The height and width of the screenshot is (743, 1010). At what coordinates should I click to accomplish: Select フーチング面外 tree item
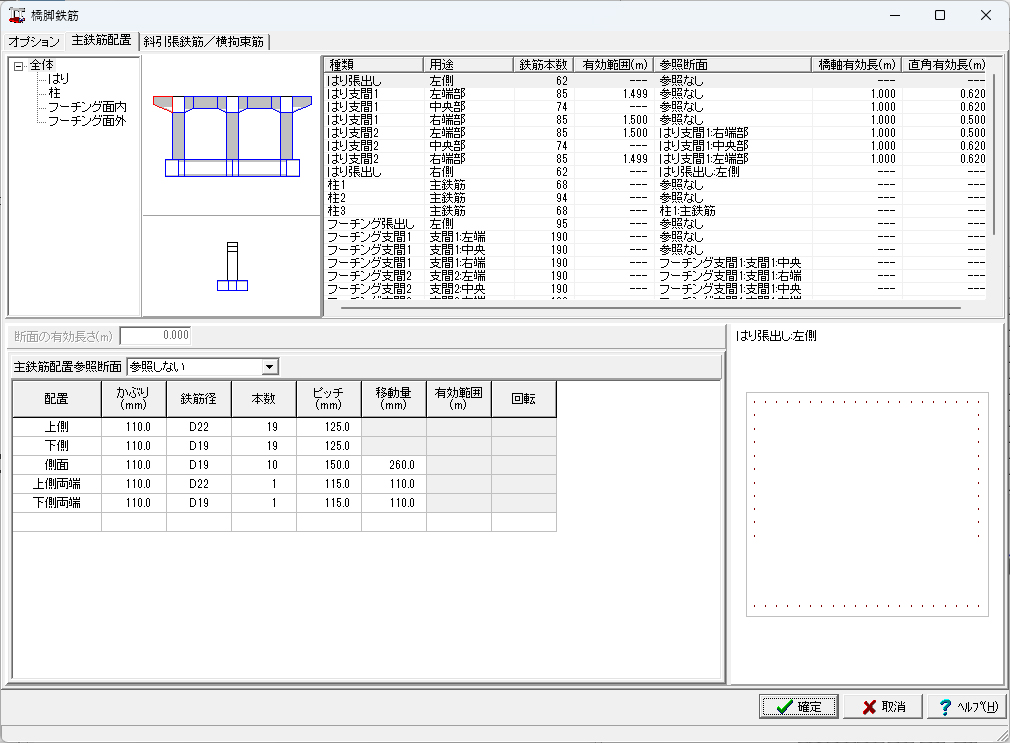pos(87,120)
